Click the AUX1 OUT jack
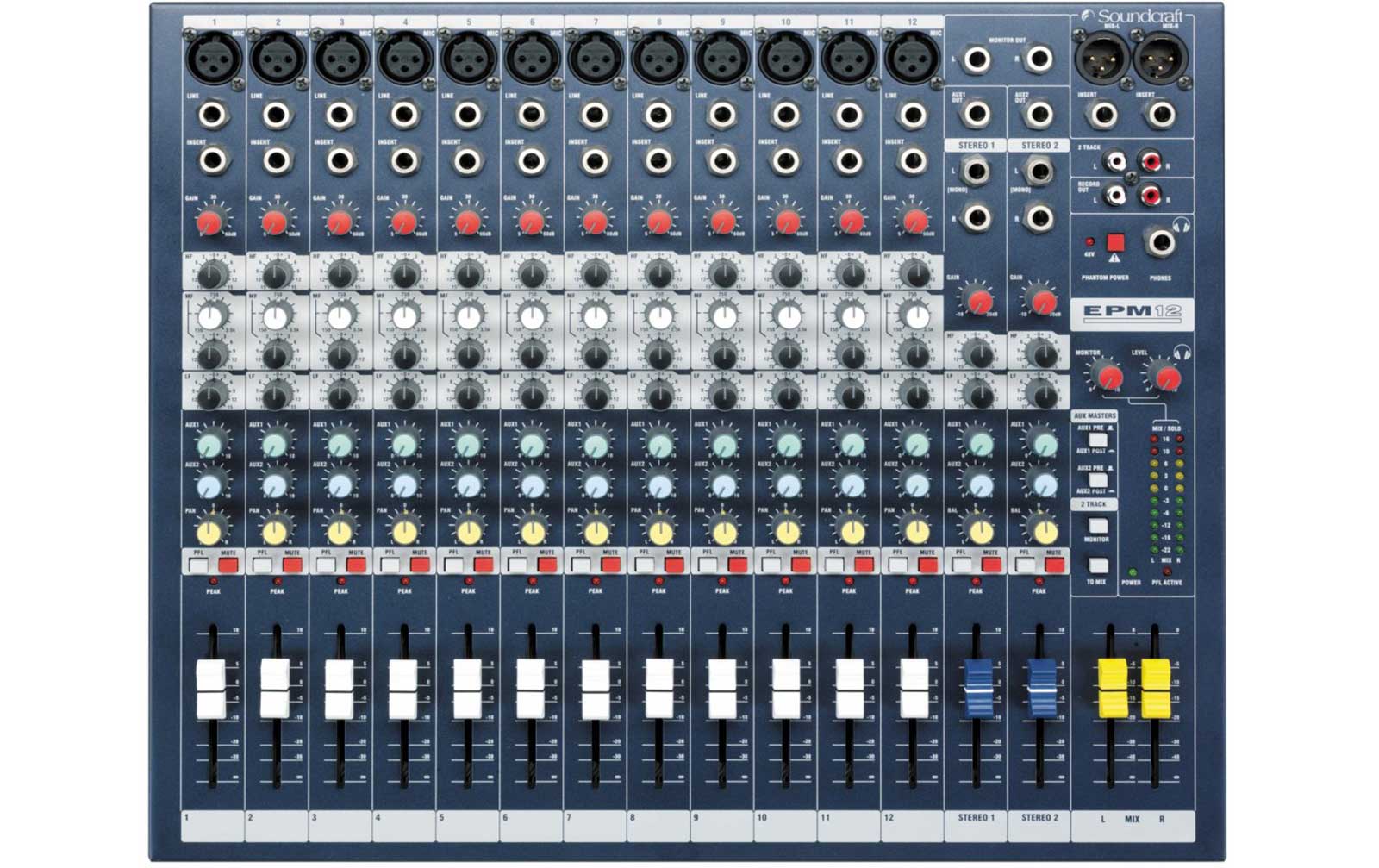The height and width of the screenshot is (868, 1379). [x=977, y=113]
